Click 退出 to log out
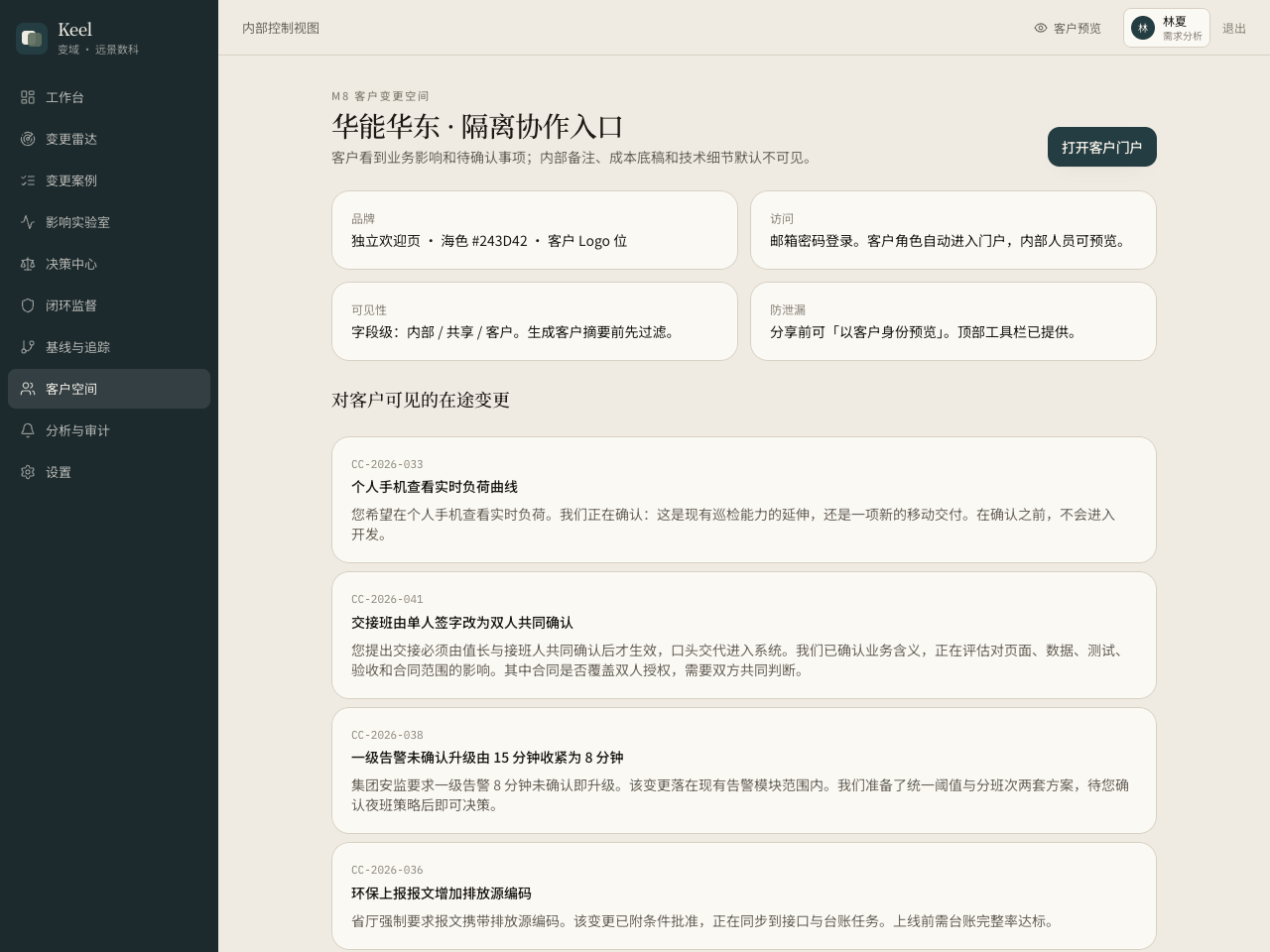1270x952 pixels. [1234, 28]
